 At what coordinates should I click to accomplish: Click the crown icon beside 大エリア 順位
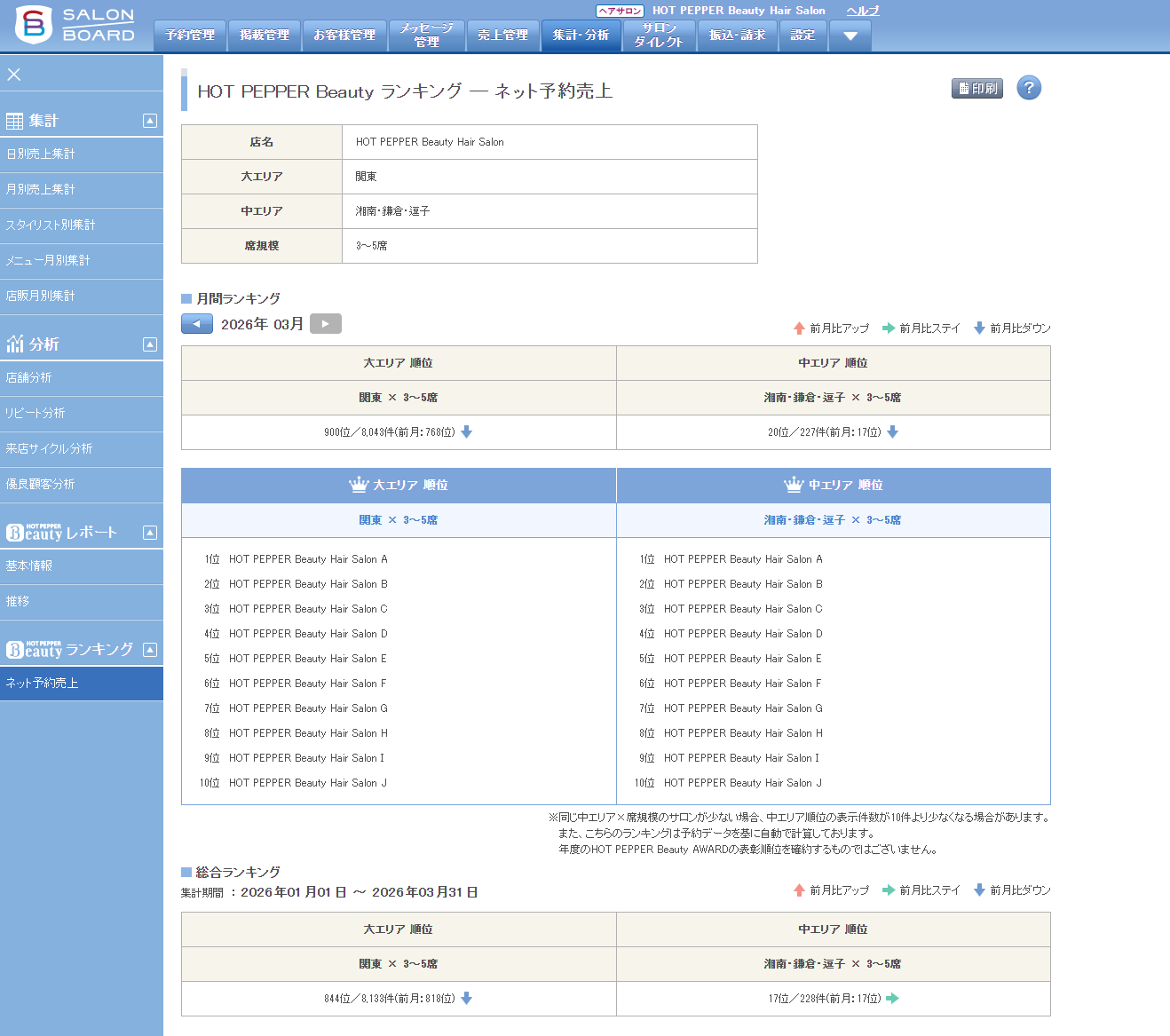click(359, 485)
